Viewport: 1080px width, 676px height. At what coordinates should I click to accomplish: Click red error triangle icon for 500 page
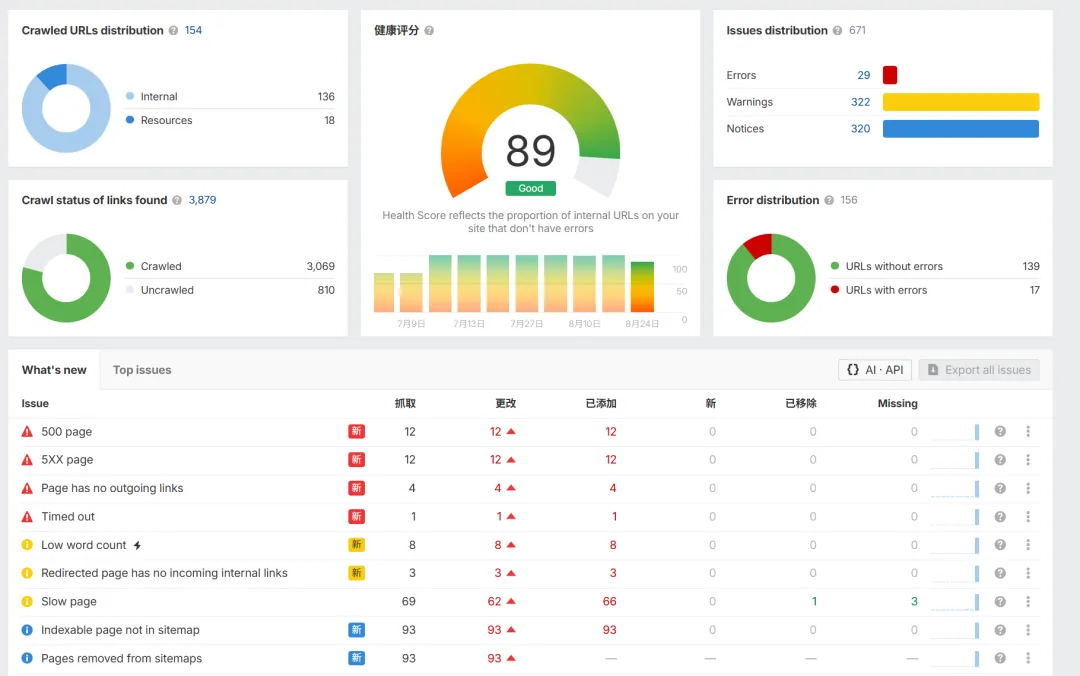(x=27, y=431)
